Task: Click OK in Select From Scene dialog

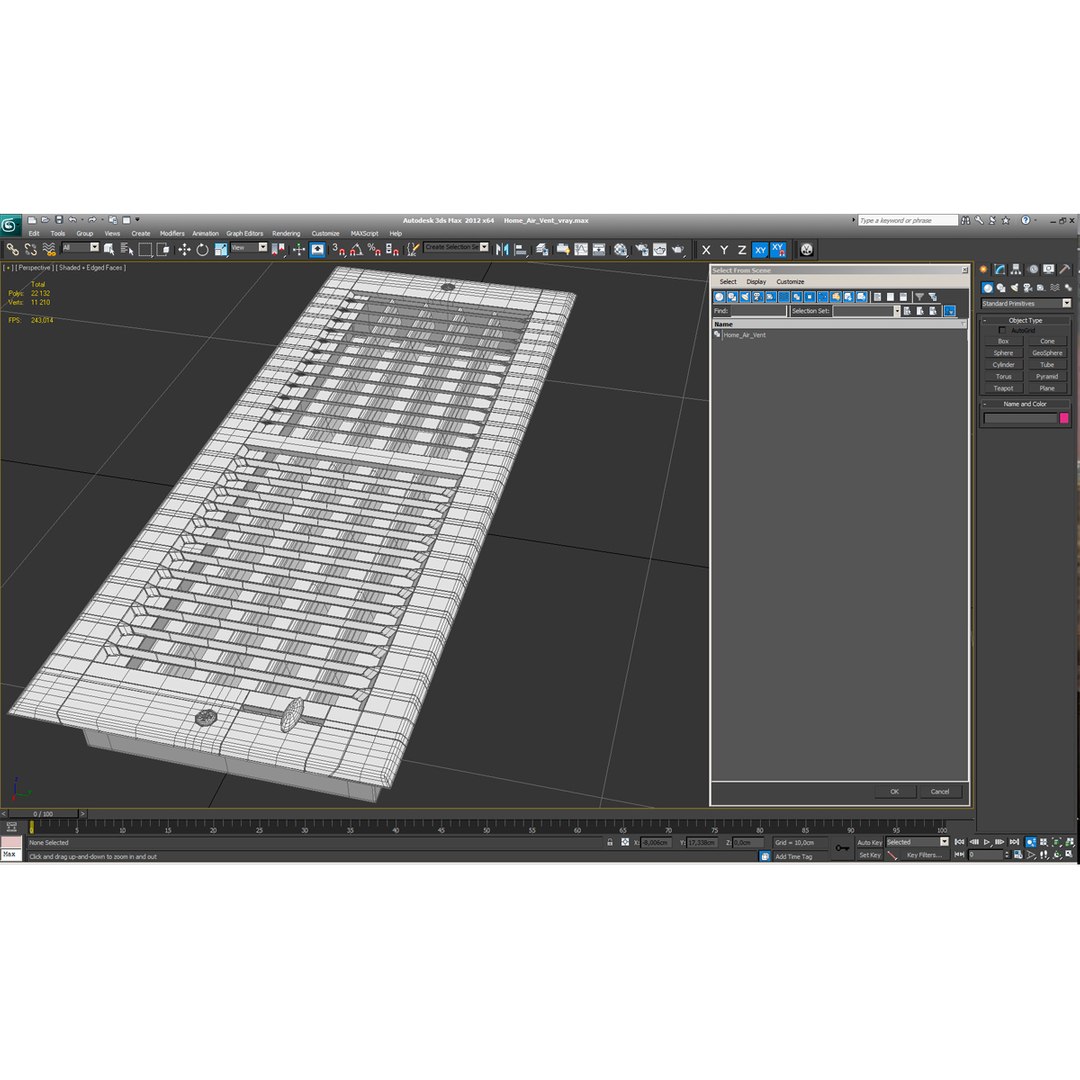Action: click(x=894, y=791)
